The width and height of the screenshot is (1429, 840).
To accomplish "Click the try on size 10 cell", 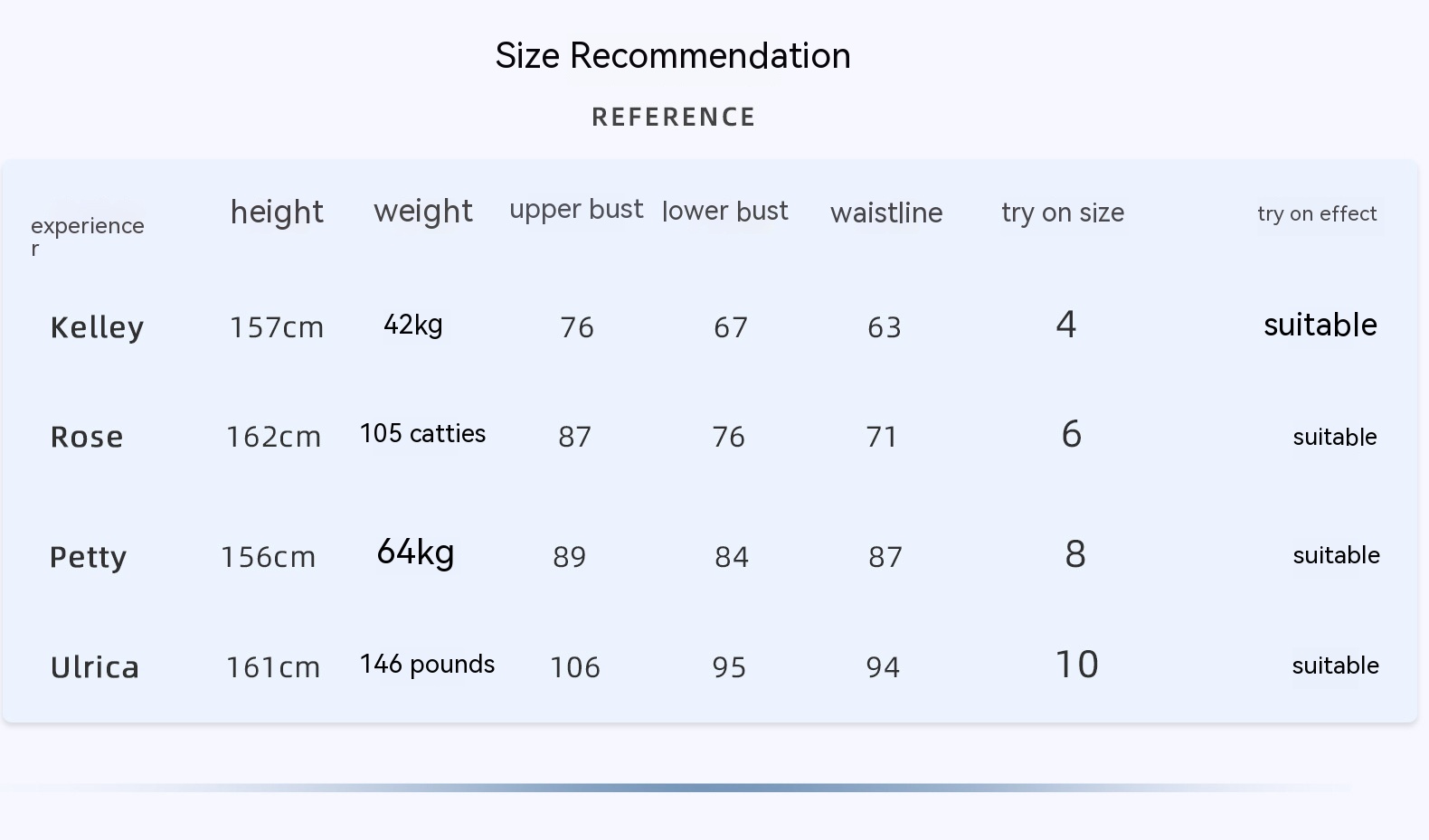I will pos(1076,665).
